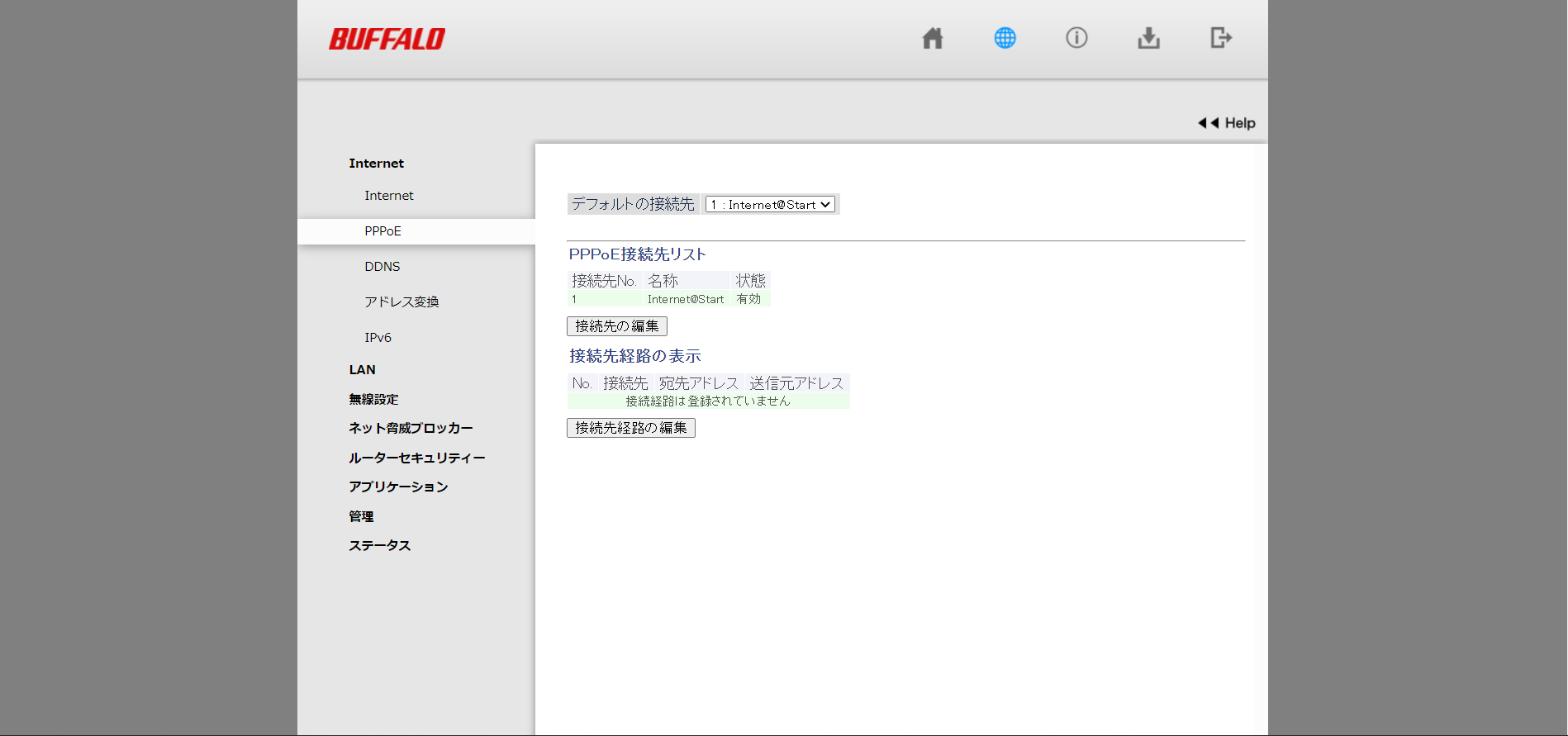The image size is (1568, 736).
Task: Open アドレス変換 settings
Action: coord(402,302)
